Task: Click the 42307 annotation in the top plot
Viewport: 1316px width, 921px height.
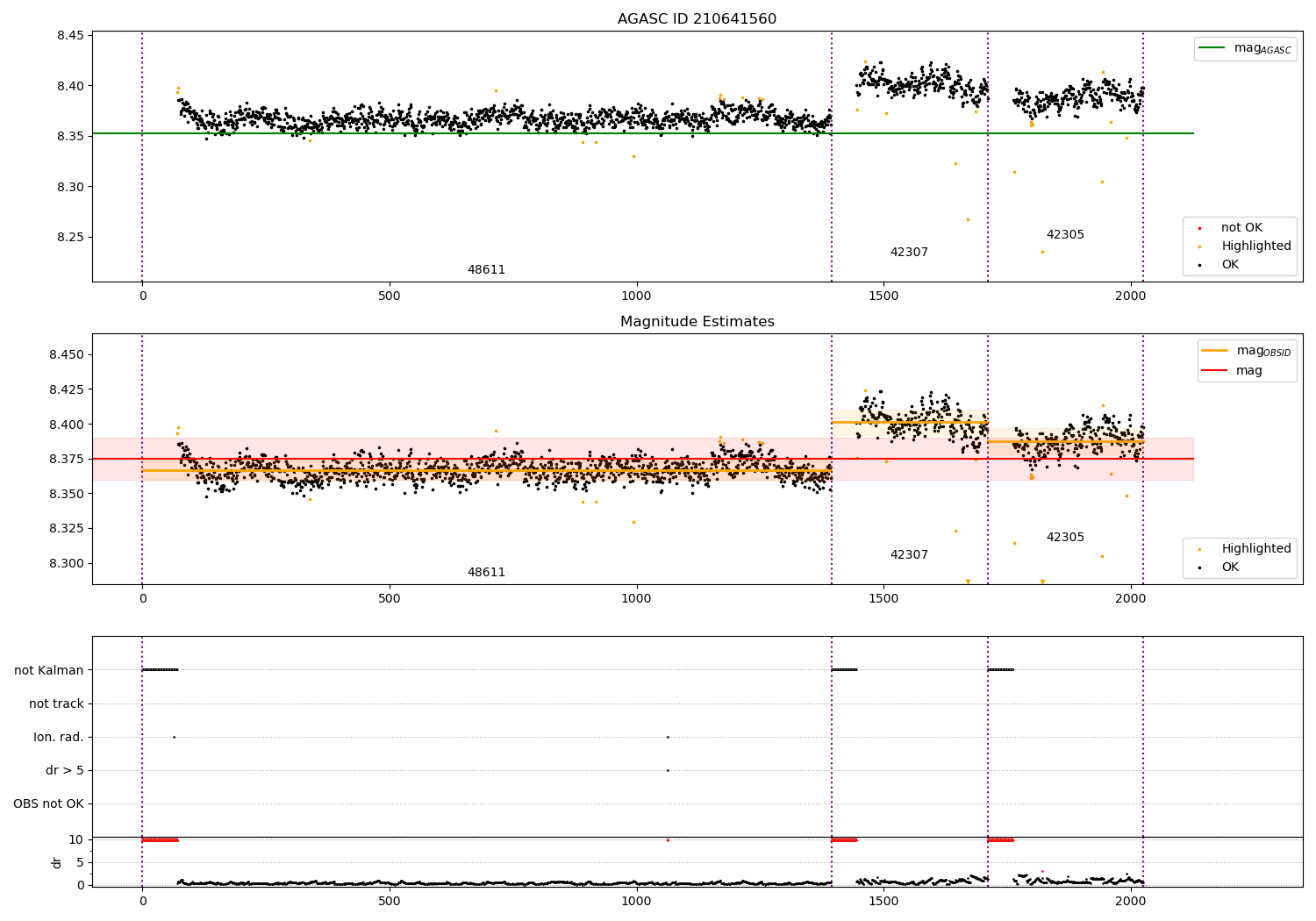Action: (x=909, y=252)
